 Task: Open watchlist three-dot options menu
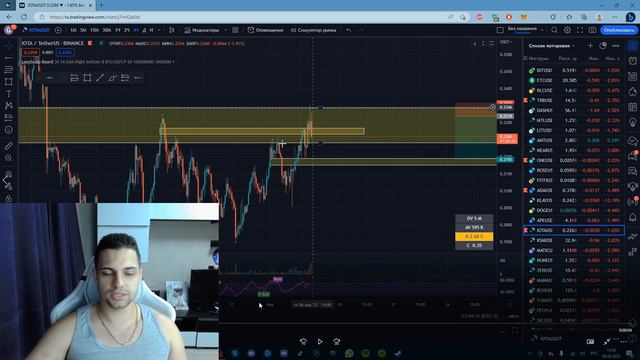click(616, 46)
